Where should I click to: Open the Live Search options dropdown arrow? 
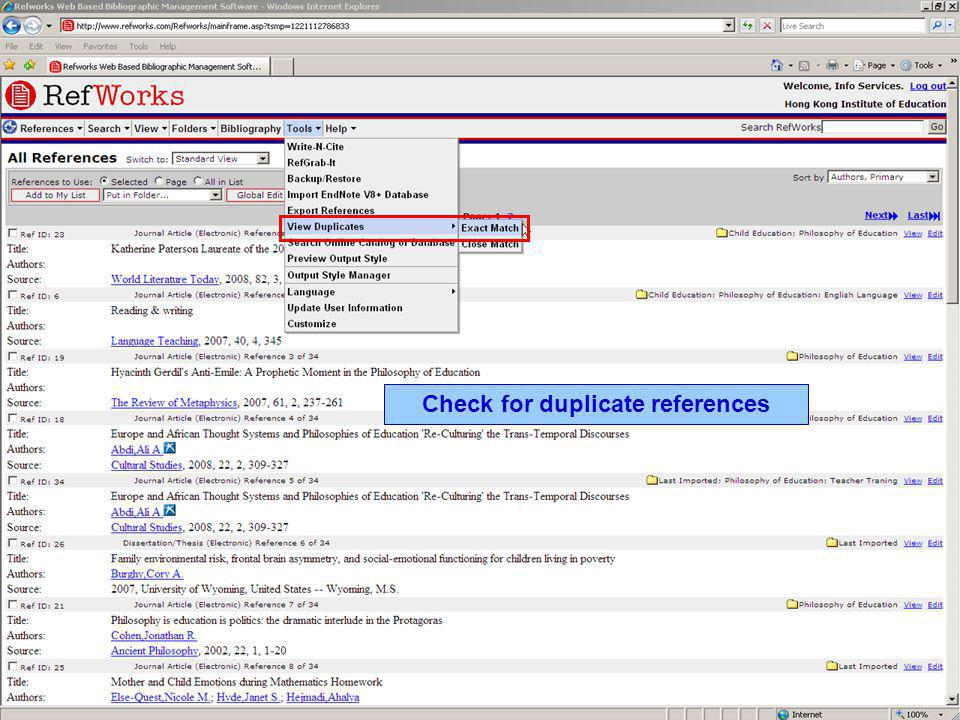tap(950, 26)
